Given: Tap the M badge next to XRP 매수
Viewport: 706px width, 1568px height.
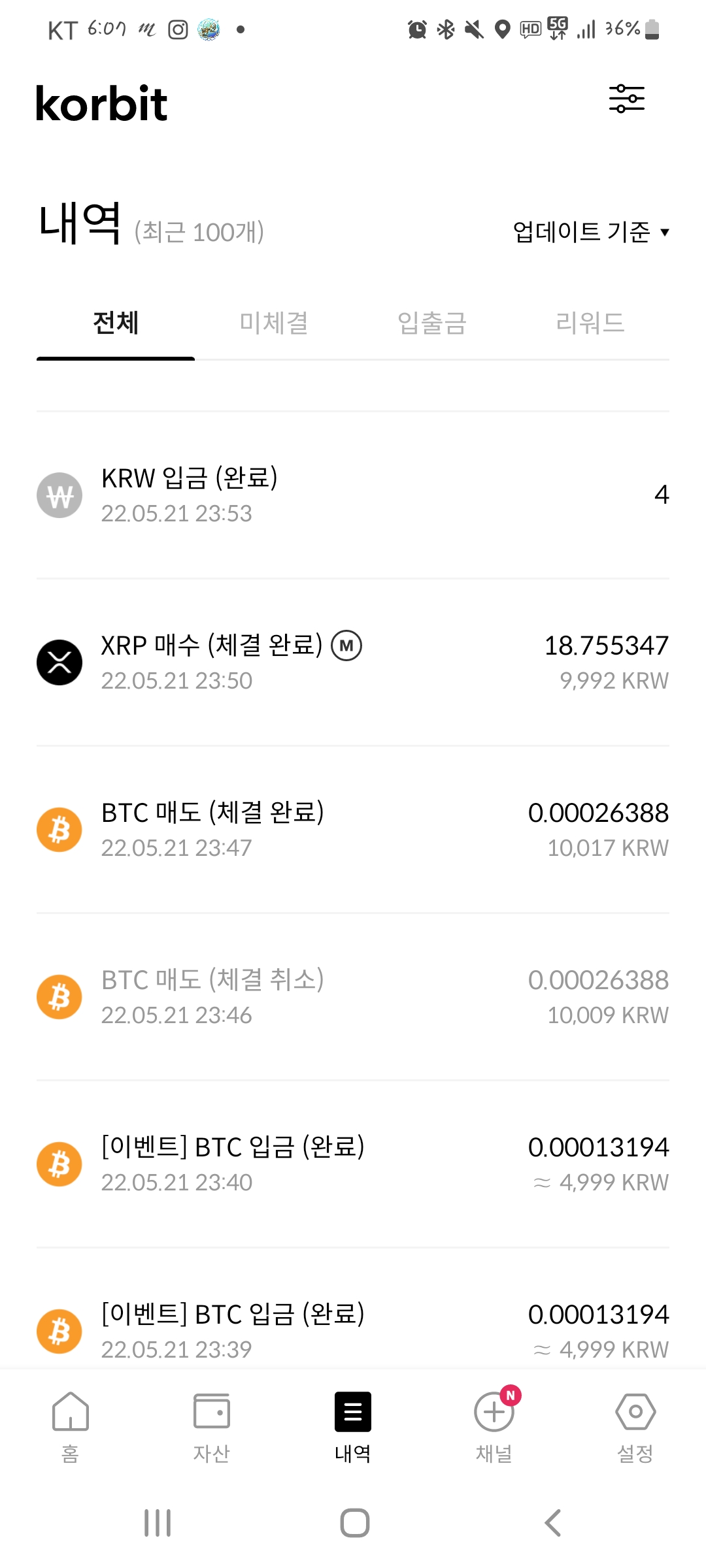Looking at the screenshot, I should [346, 645].
